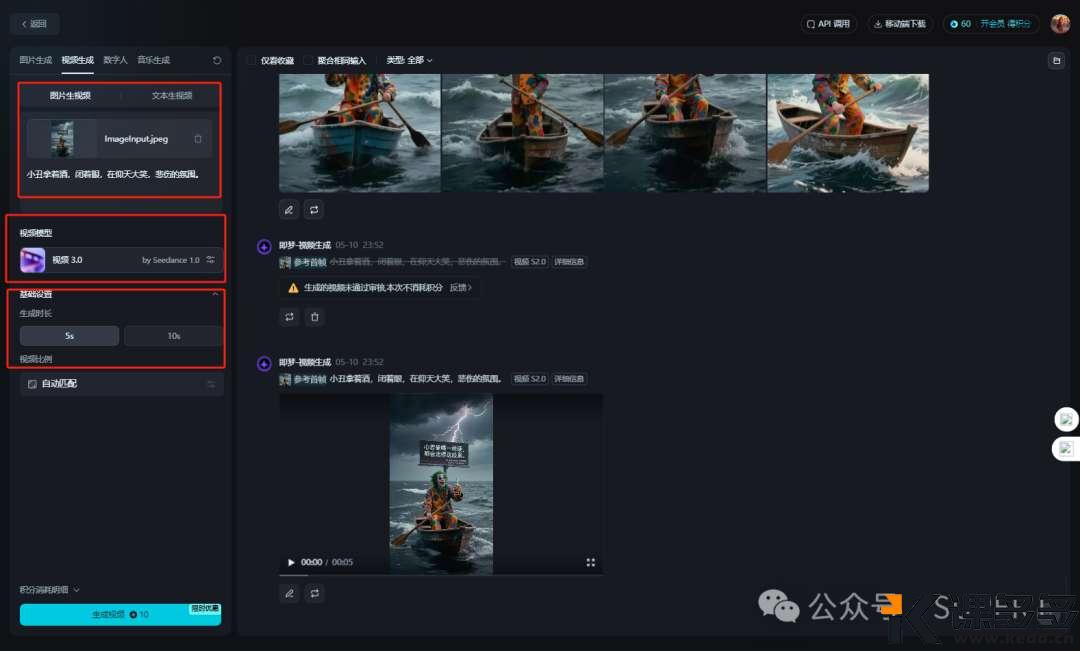Click the refresh icon beside 音乐生成
Screen dimensions: 1080x651
click(217, 60)
